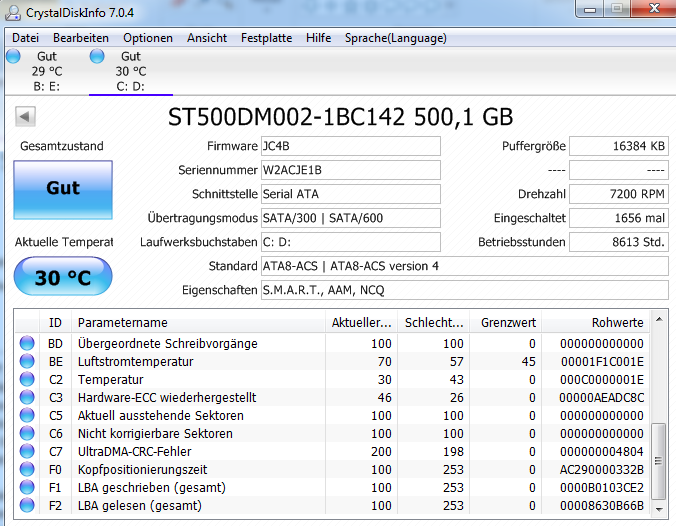The image size is (676, 526).
Task: Click the Schnittstelle field Serial ATA
Action: (x=351, y=194)
